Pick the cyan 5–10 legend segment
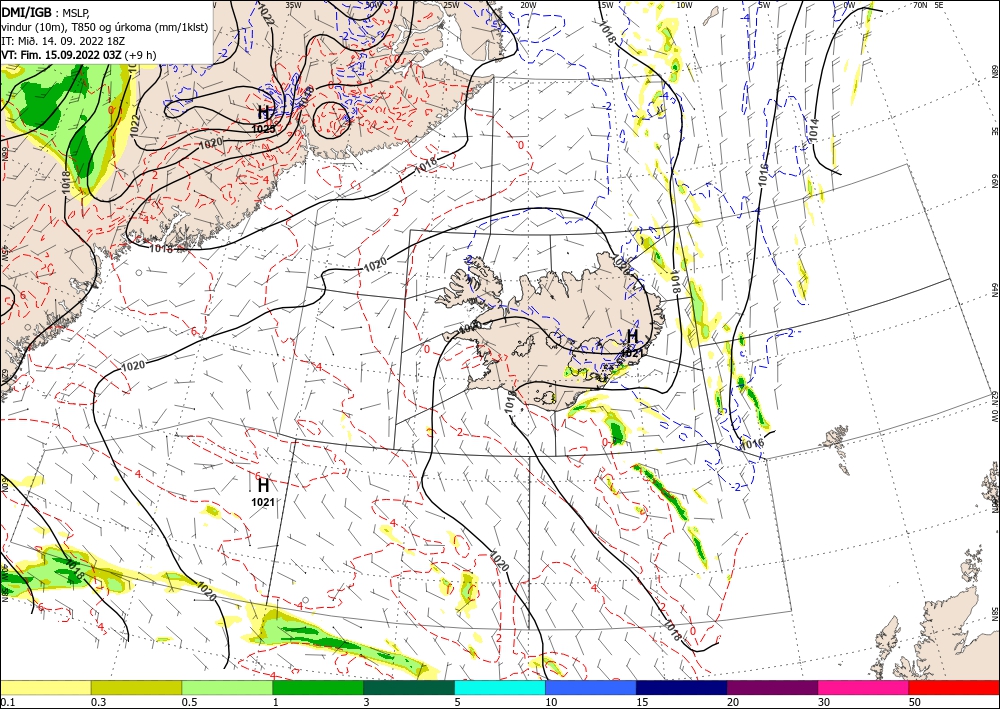Viewport: 1000px width, 709px height. [x=500, y=687]
